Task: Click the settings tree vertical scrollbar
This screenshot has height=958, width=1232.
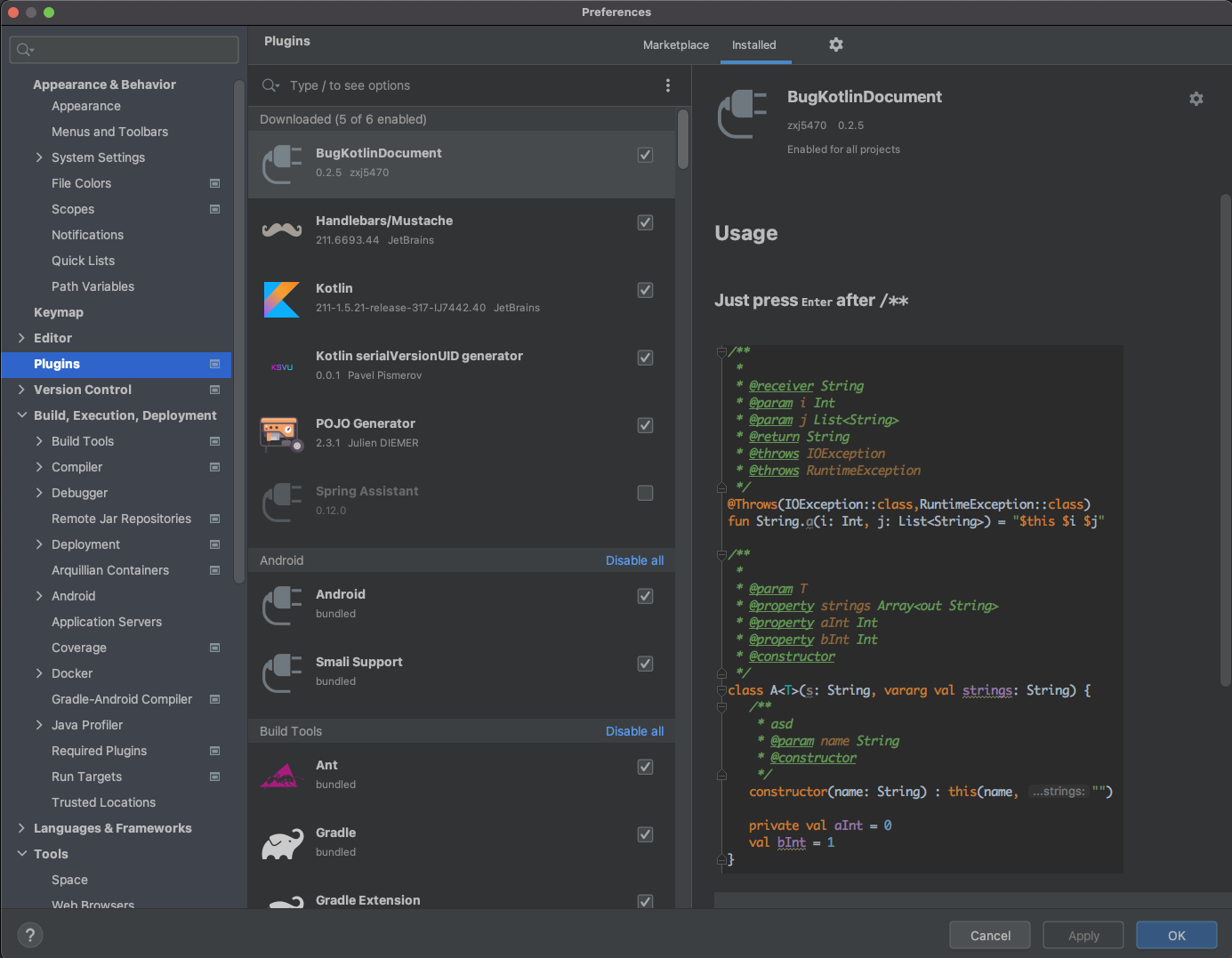Action: click(x=238, y=331)
